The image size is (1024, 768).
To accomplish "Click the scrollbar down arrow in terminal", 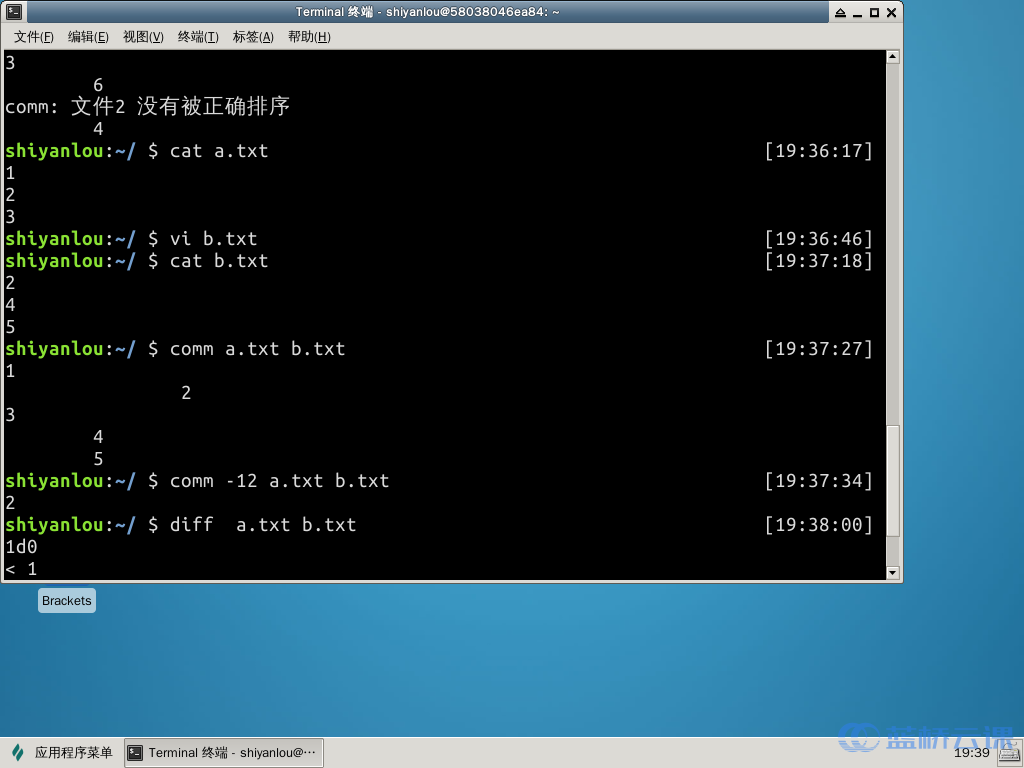I will 893,573.
